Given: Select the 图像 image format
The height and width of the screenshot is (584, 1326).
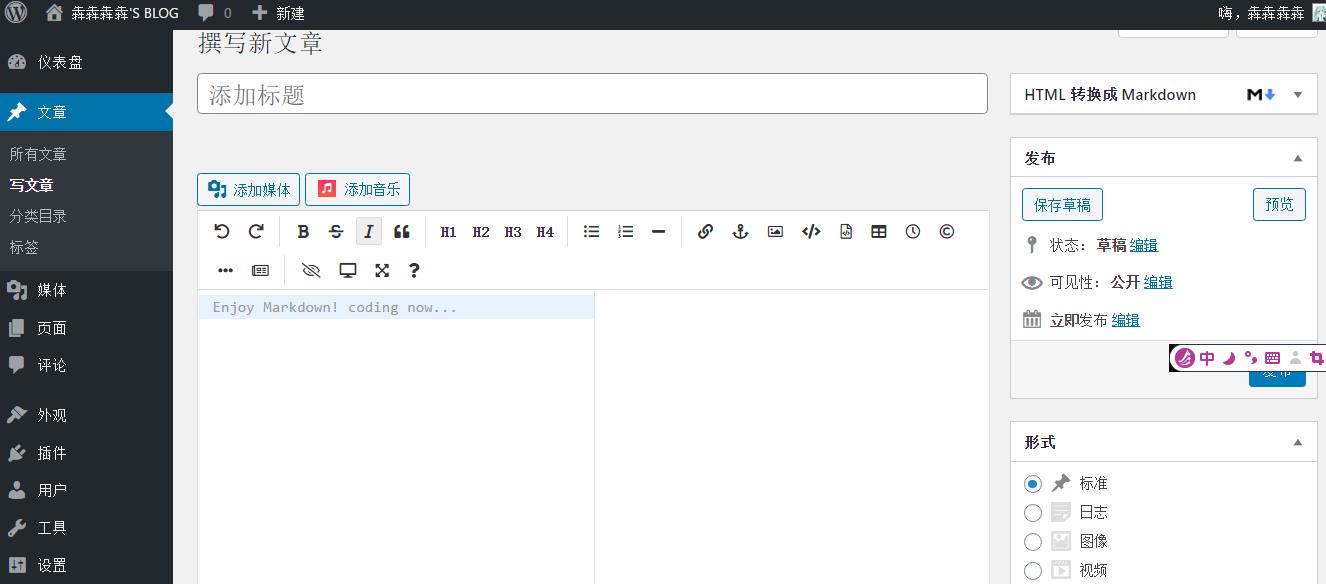Looking at the screenshot, I should 1033,542.
